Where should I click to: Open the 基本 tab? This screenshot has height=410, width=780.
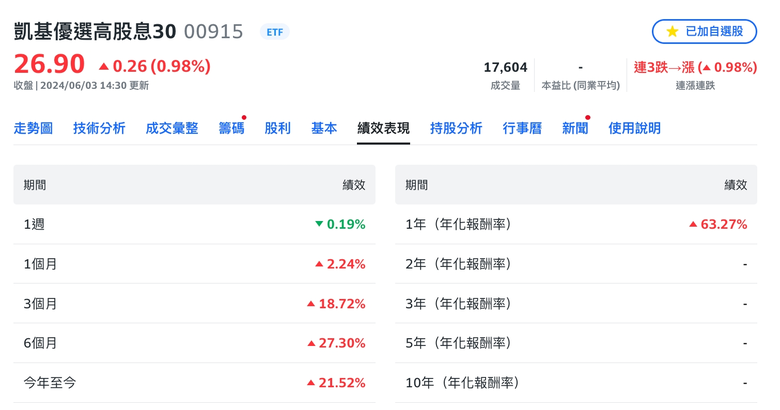click(324, 128)
